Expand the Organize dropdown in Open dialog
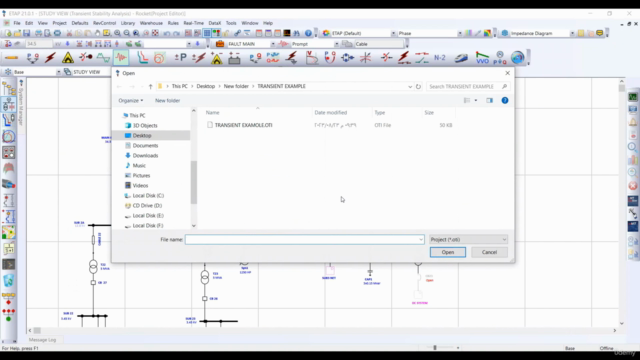This screenshot has height=360, width=640. [131, 100]
